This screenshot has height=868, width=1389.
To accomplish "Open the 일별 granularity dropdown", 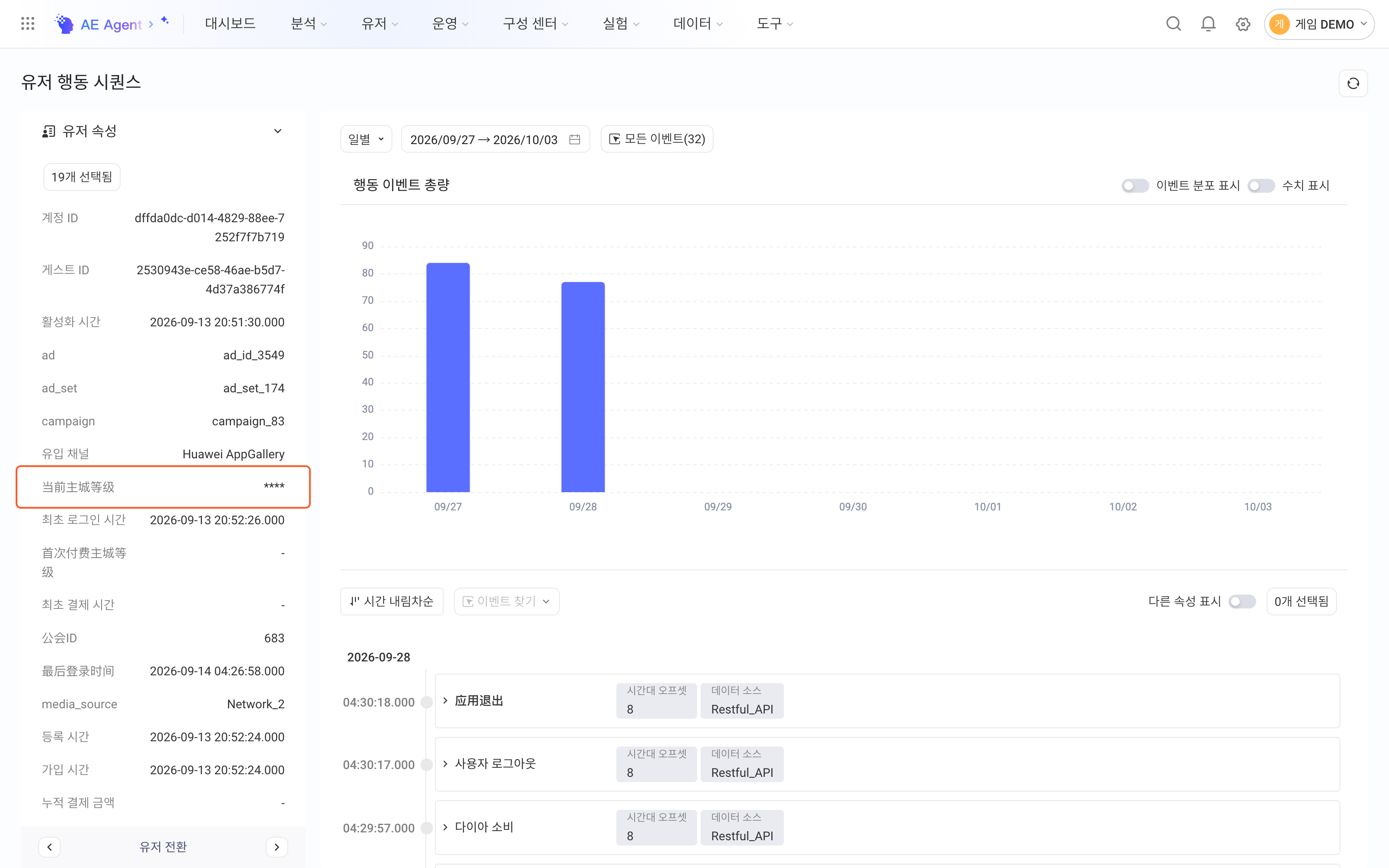I will (x=366, y=139).
